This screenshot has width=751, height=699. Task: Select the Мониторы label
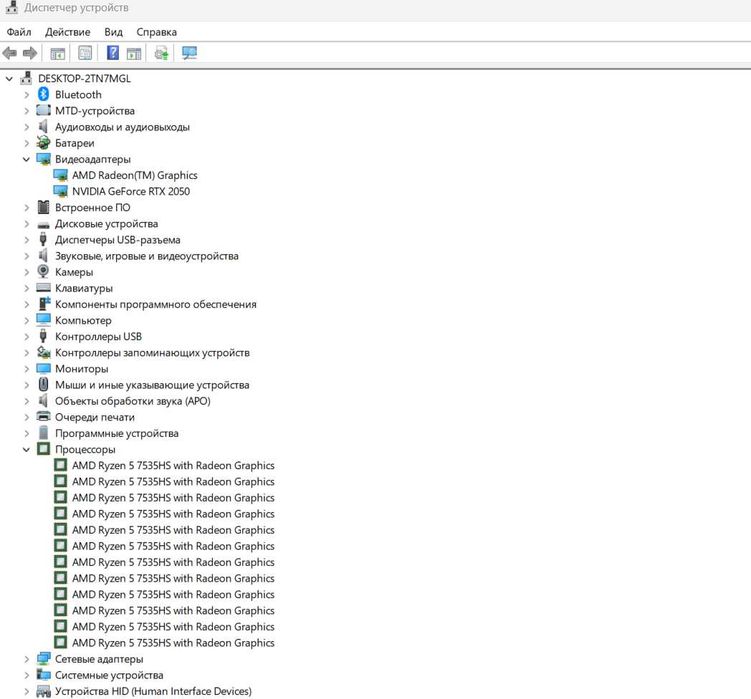tap(81, 369)
